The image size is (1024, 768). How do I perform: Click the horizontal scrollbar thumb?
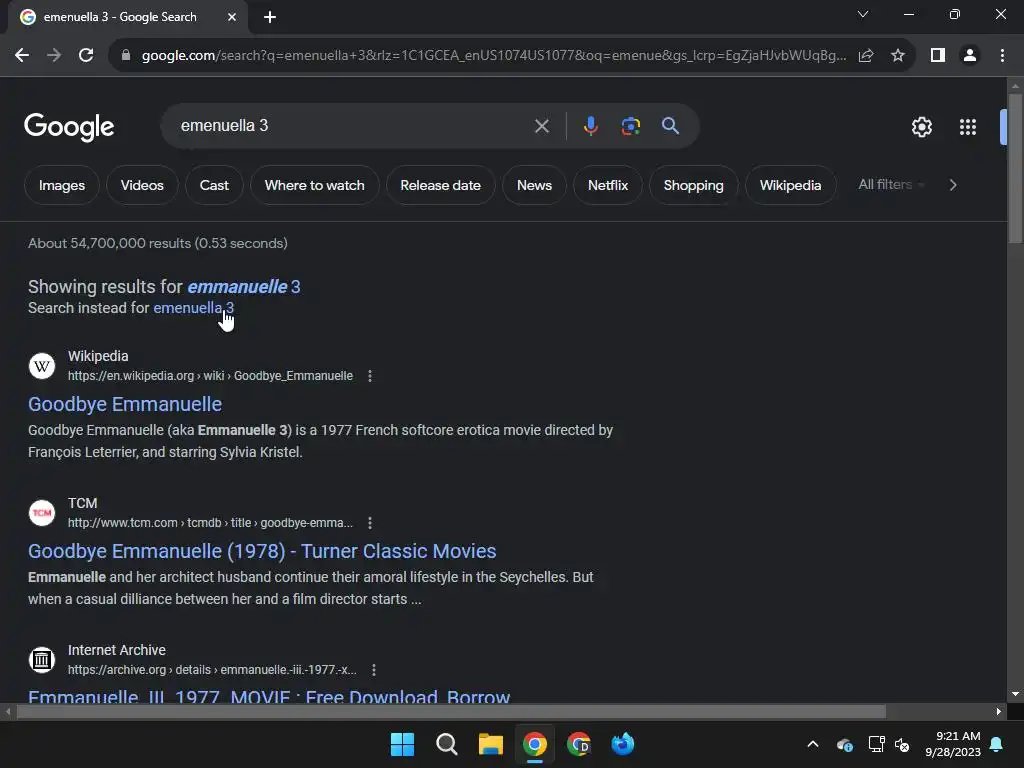pos(451,712)
